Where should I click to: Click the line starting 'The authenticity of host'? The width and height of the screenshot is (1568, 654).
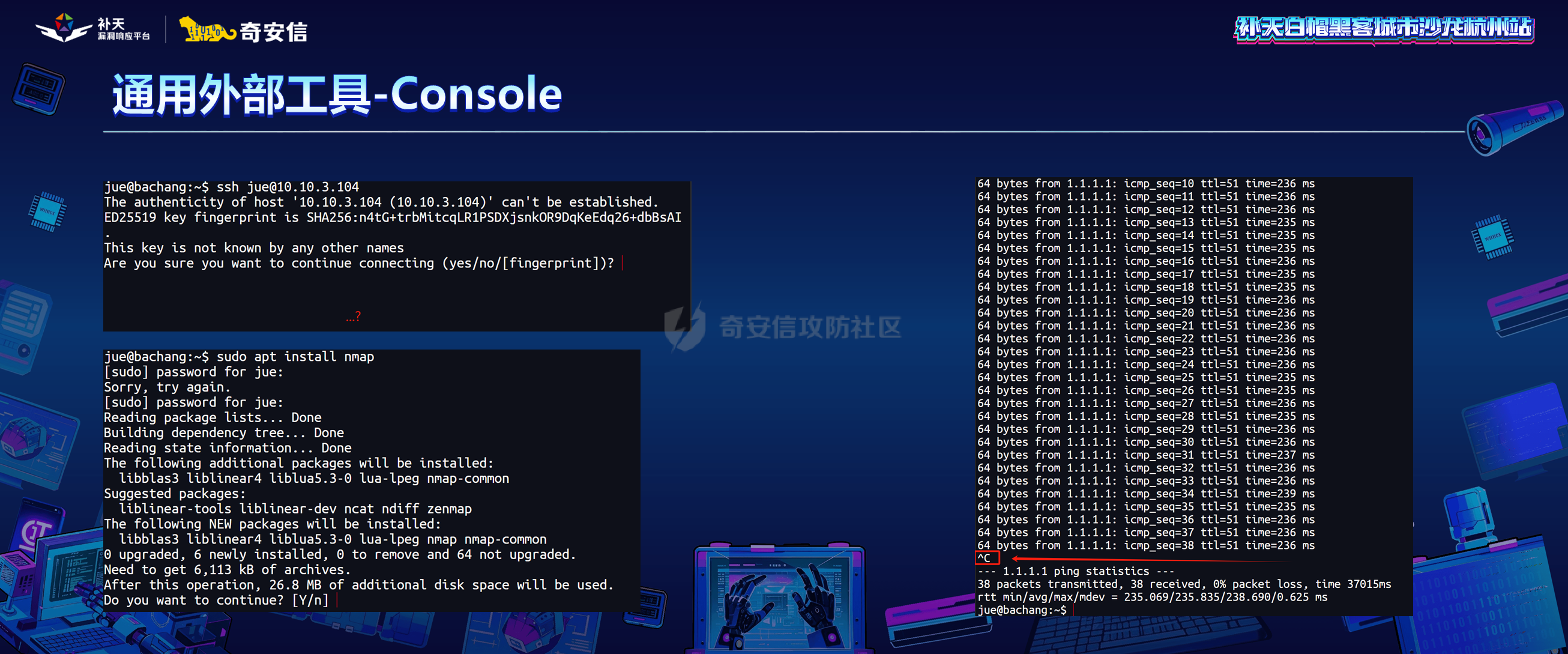[381, 202]
